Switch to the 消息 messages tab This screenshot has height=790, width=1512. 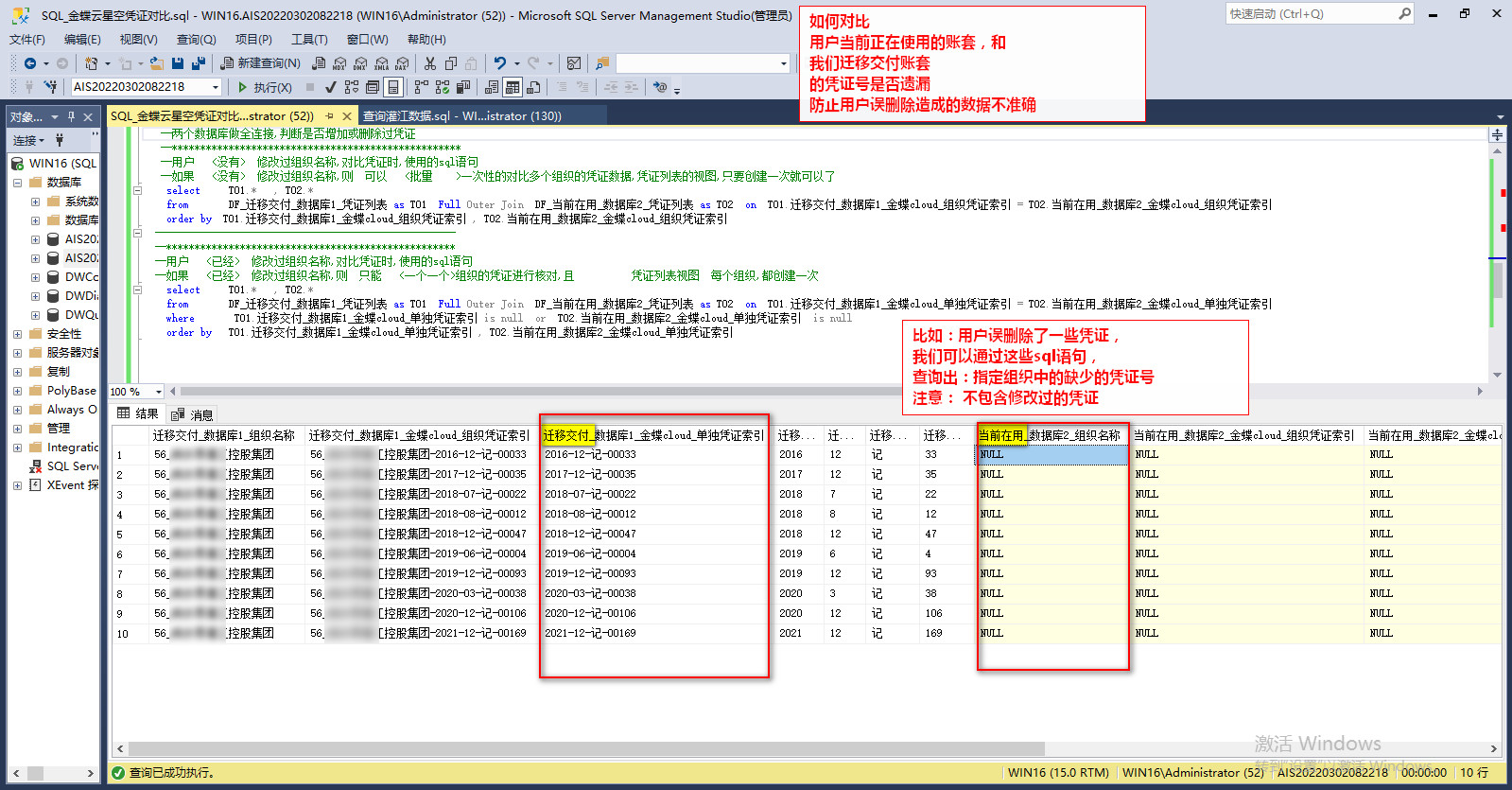tap(193, 414)
